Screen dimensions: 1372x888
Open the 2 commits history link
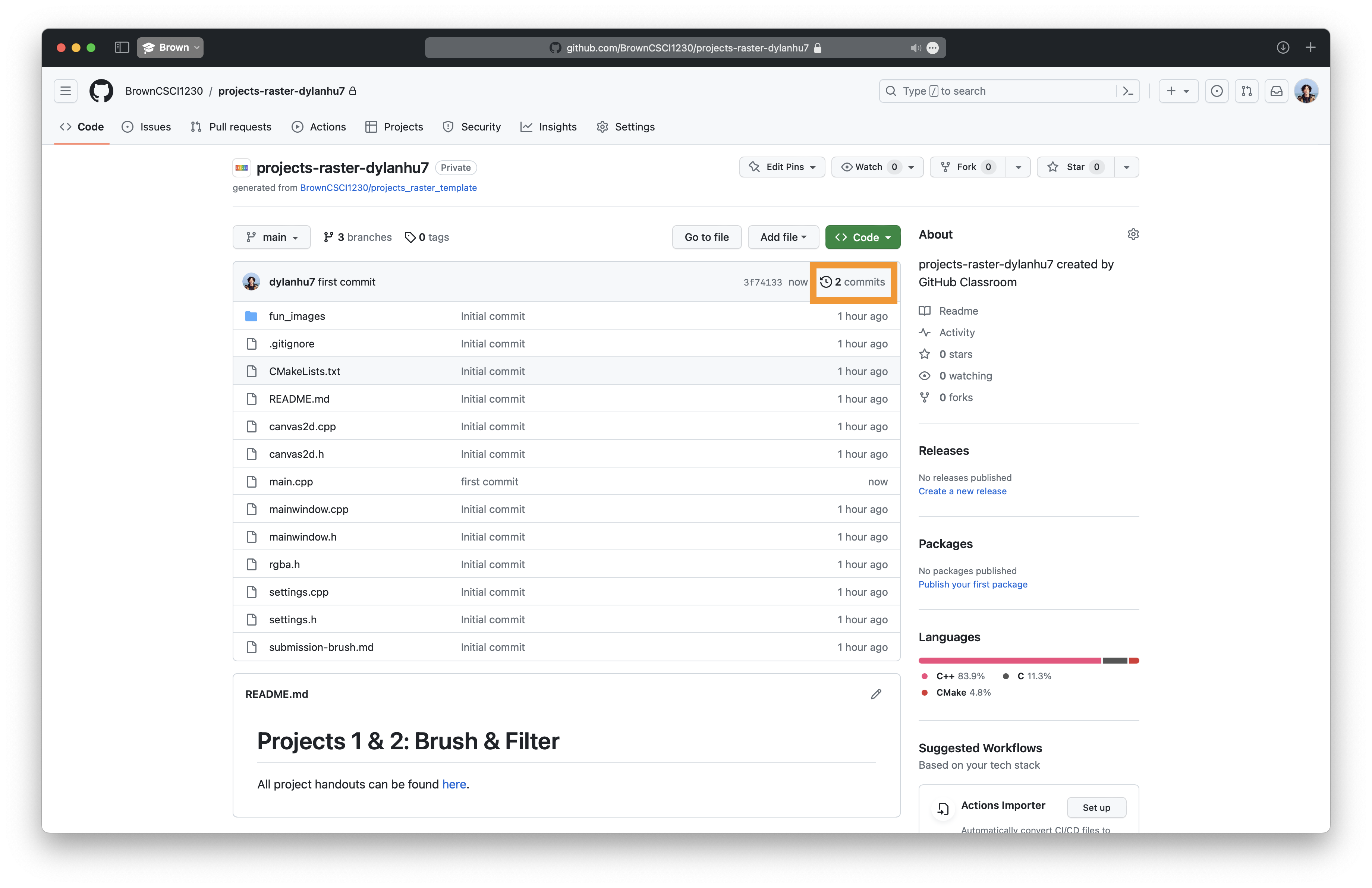click(853, 282)
